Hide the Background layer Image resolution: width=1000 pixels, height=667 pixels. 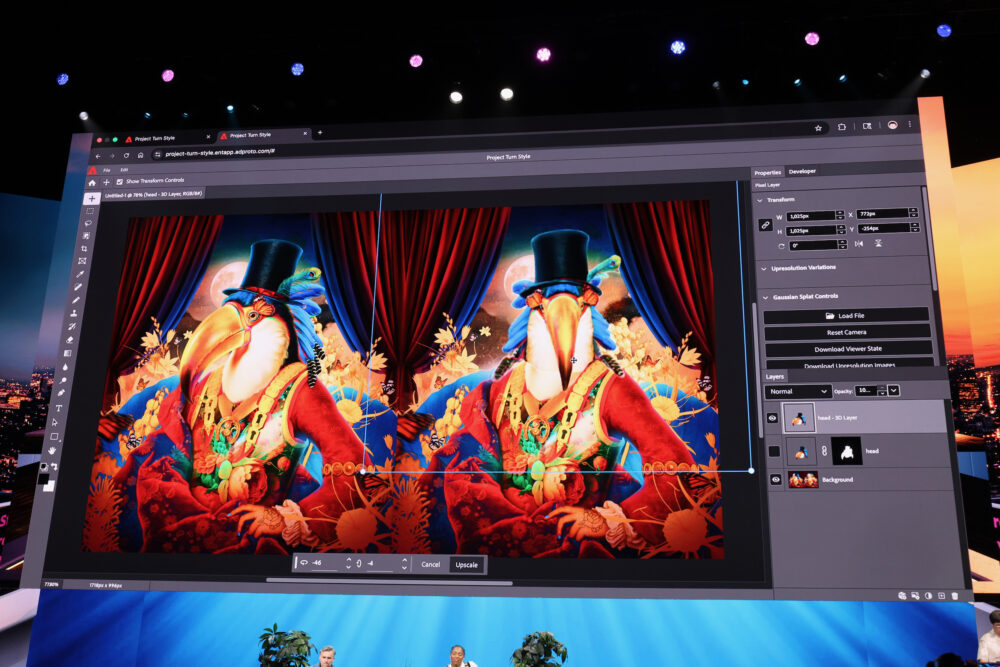tap(775, 480)
